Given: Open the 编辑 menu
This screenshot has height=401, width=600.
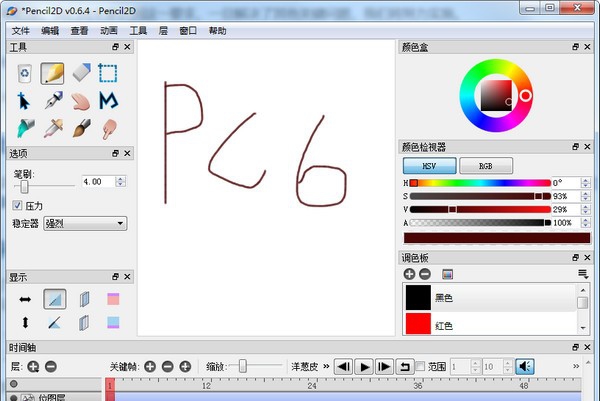Looking at the screenshot, I should point(50,31).
